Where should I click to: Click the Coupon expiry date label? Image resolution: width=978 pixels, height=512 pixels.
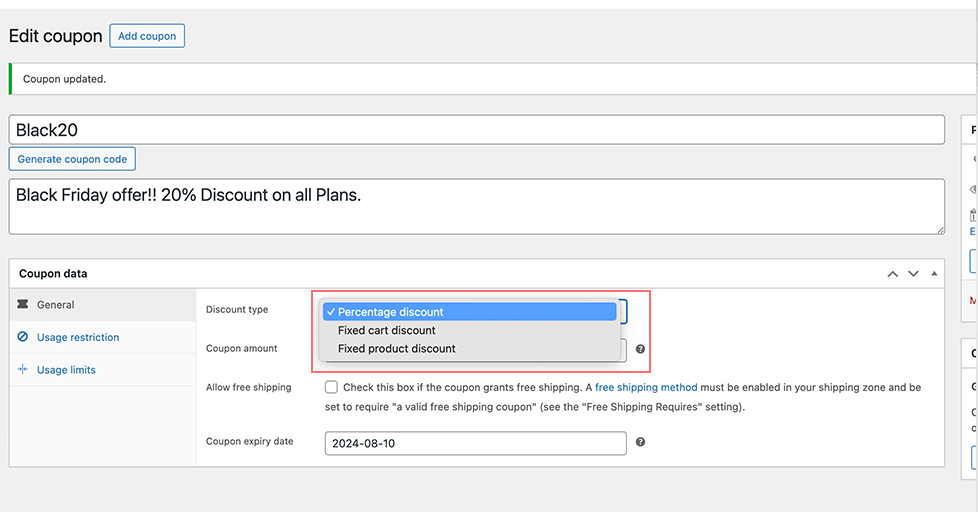(249, 442)
